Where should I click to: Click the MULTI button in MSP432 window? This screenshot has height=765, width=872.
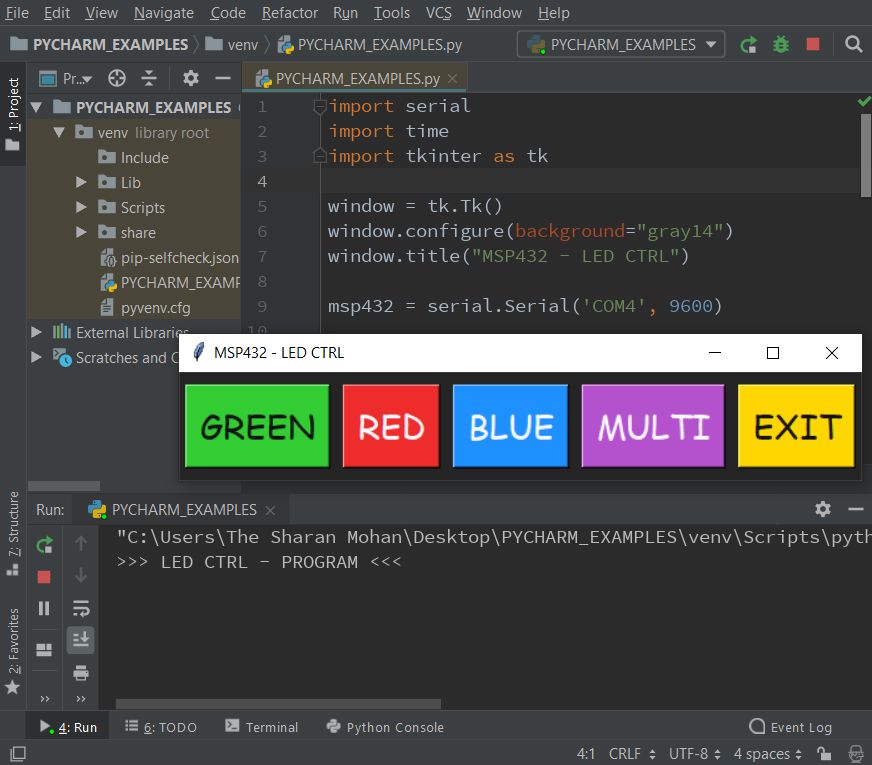tap(653, 426)
